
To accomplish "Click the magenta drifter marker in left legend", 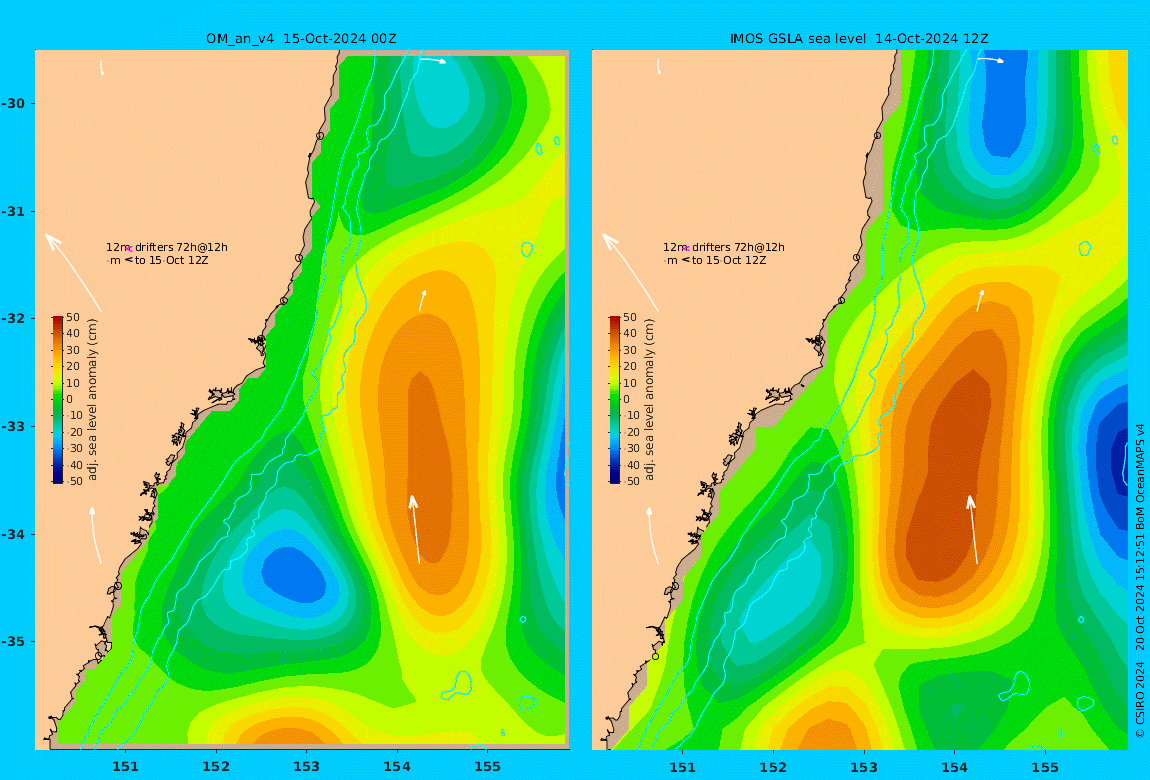I will (128, 249).
